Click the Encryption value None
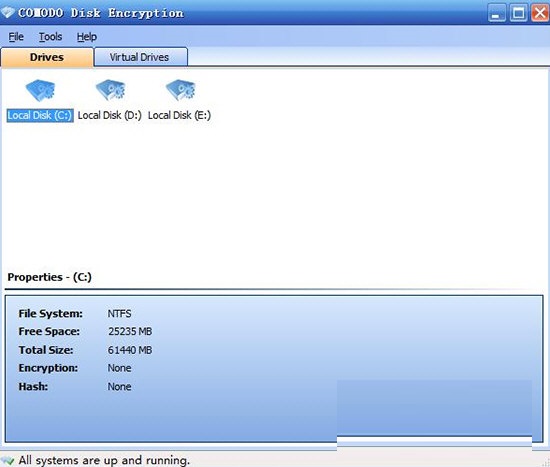 point(119,368)
